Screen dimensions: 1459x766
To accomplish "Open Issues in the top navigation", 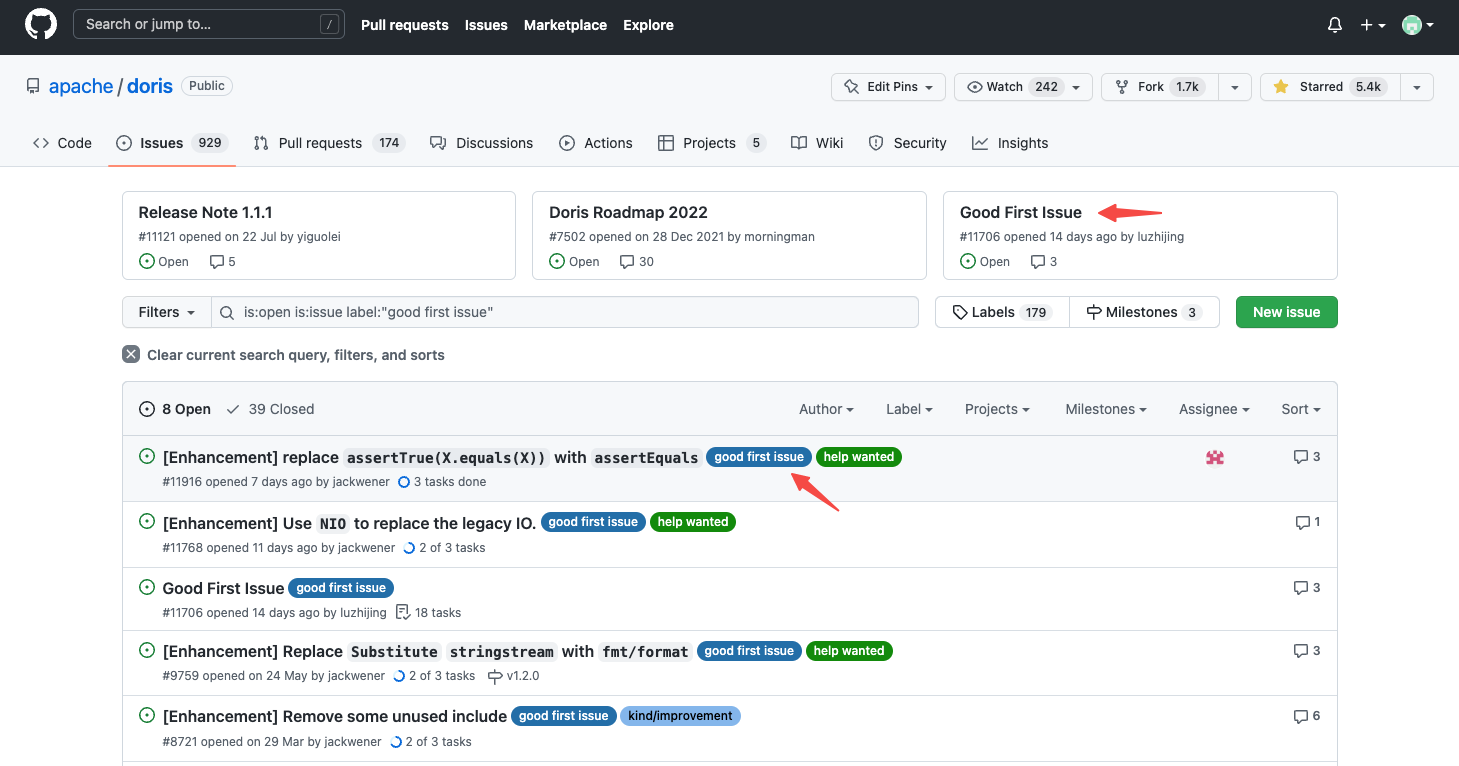I will pyautogui.click(x=486, y=25).
